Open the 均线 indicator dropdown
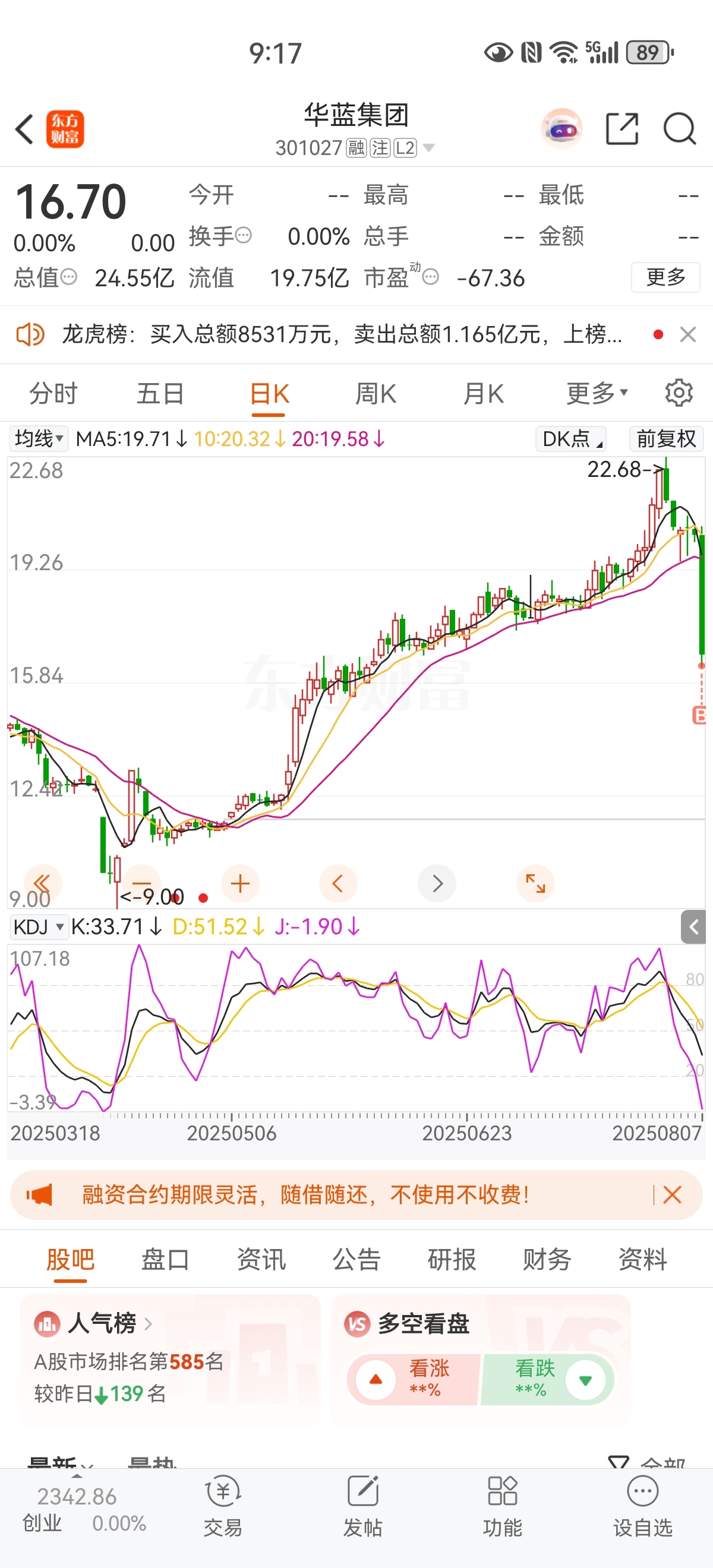Screen dimensions: 713x1568 pos(39,438)
